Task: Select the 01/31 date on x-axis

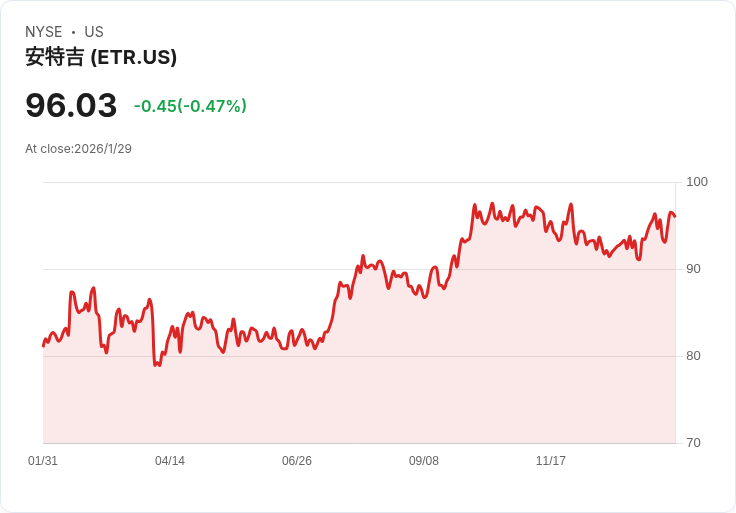Action: (43, 461)
